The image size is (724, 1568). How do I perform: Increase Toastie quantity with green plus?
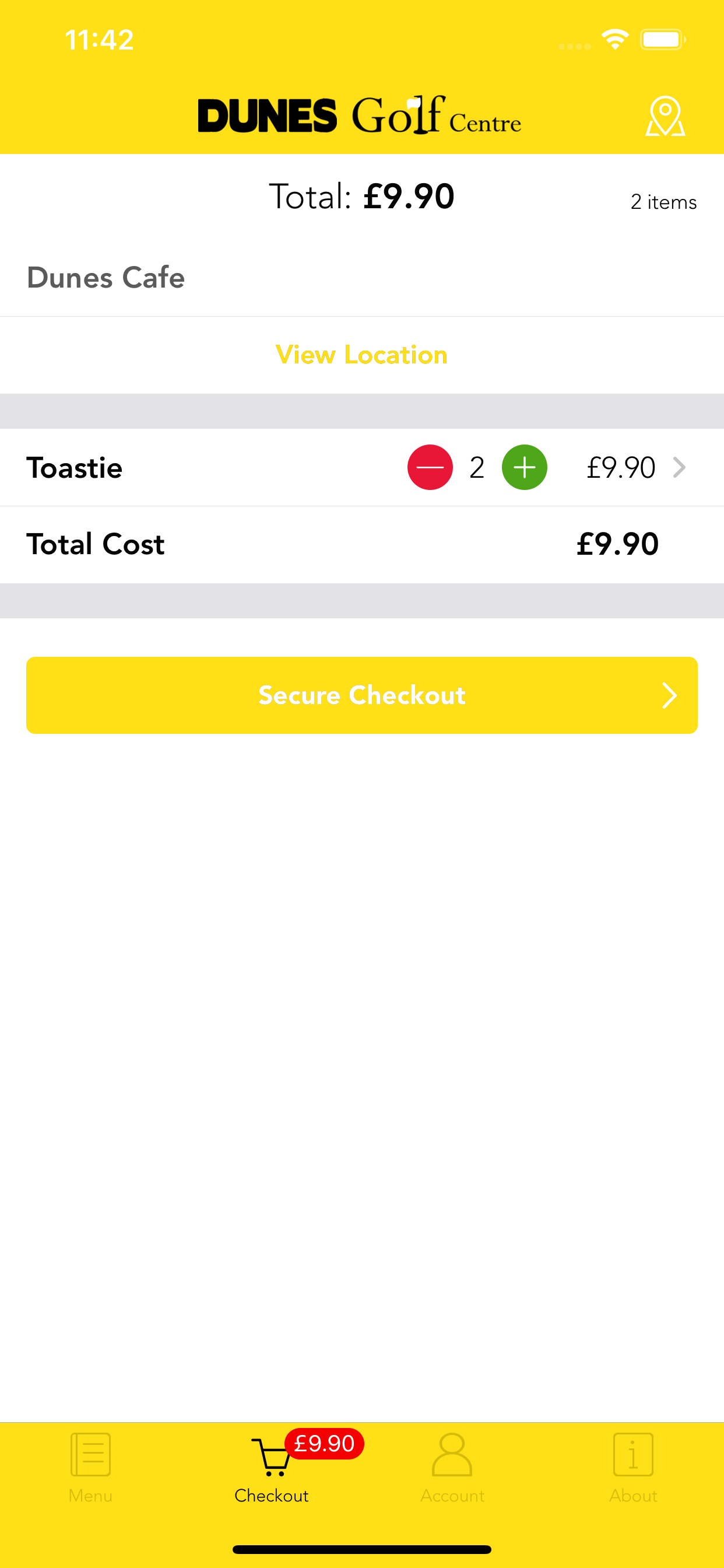point(524,467)
